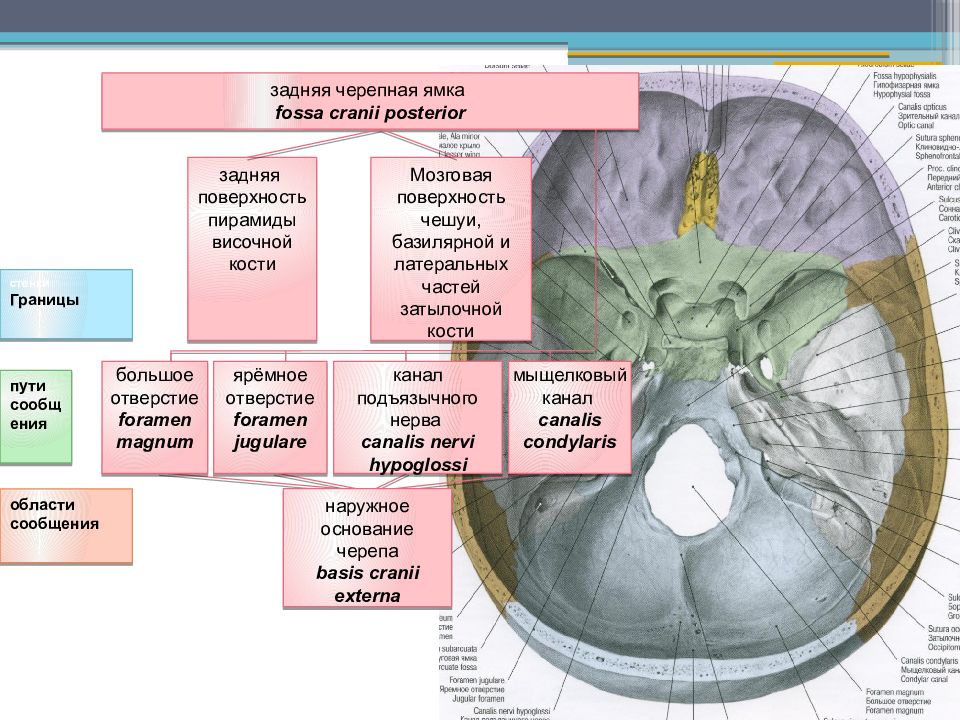Select the 'задняя поверхность пирамиды височной кости' box
960x720 pixels.
[x=252, y=249]
